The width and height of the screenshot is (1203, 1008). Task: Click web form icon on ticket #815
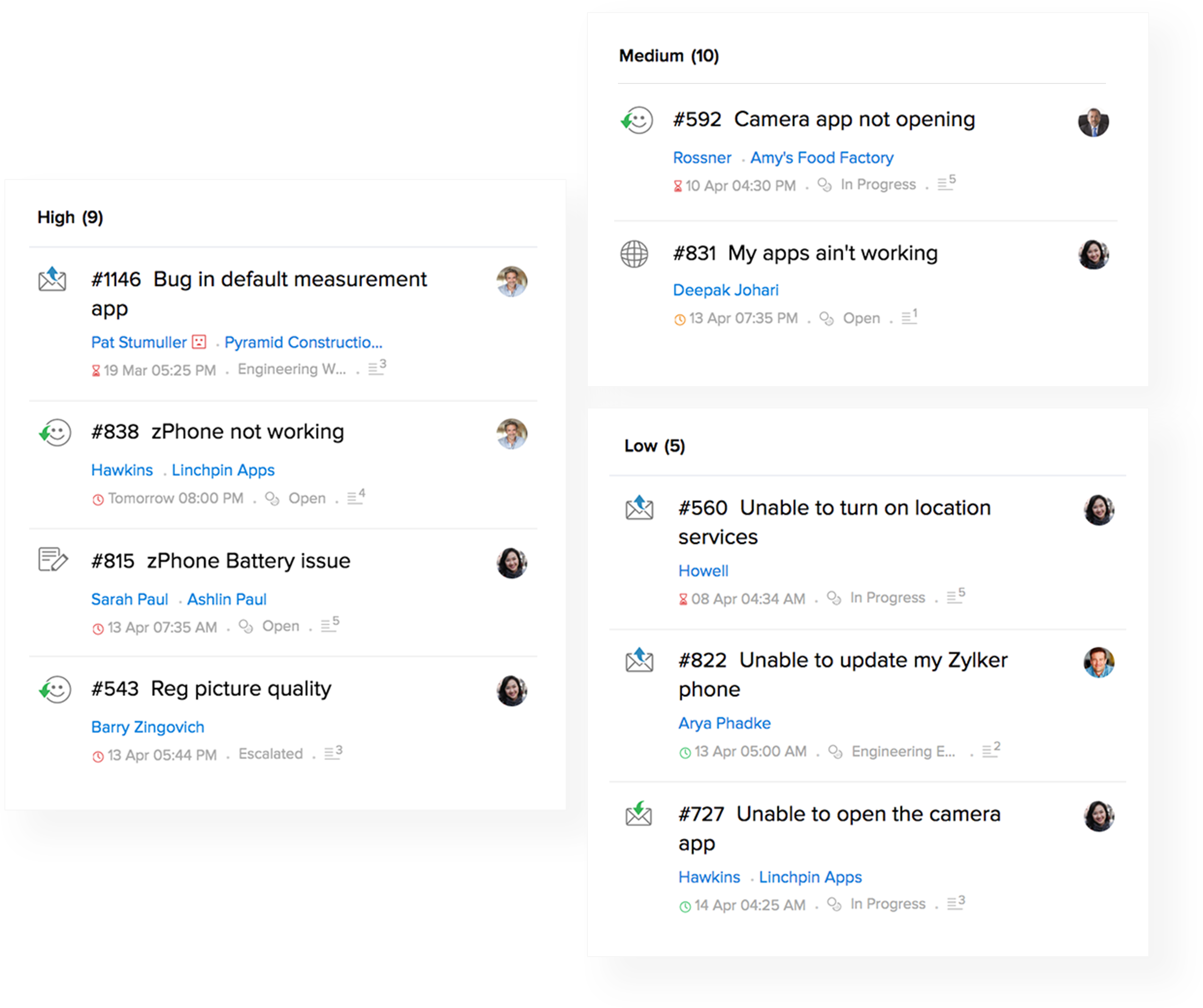[x=53, y=560]
